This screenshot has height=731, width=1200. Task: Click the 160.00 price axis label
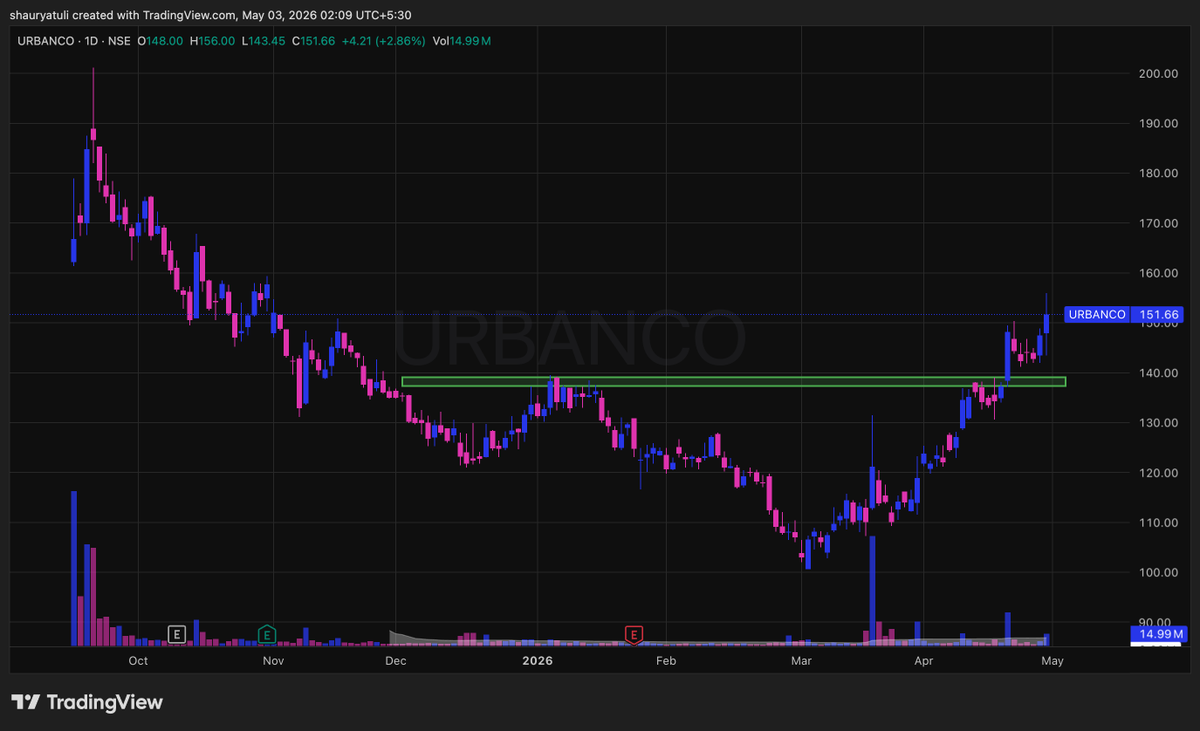[x=1157, y=273]
